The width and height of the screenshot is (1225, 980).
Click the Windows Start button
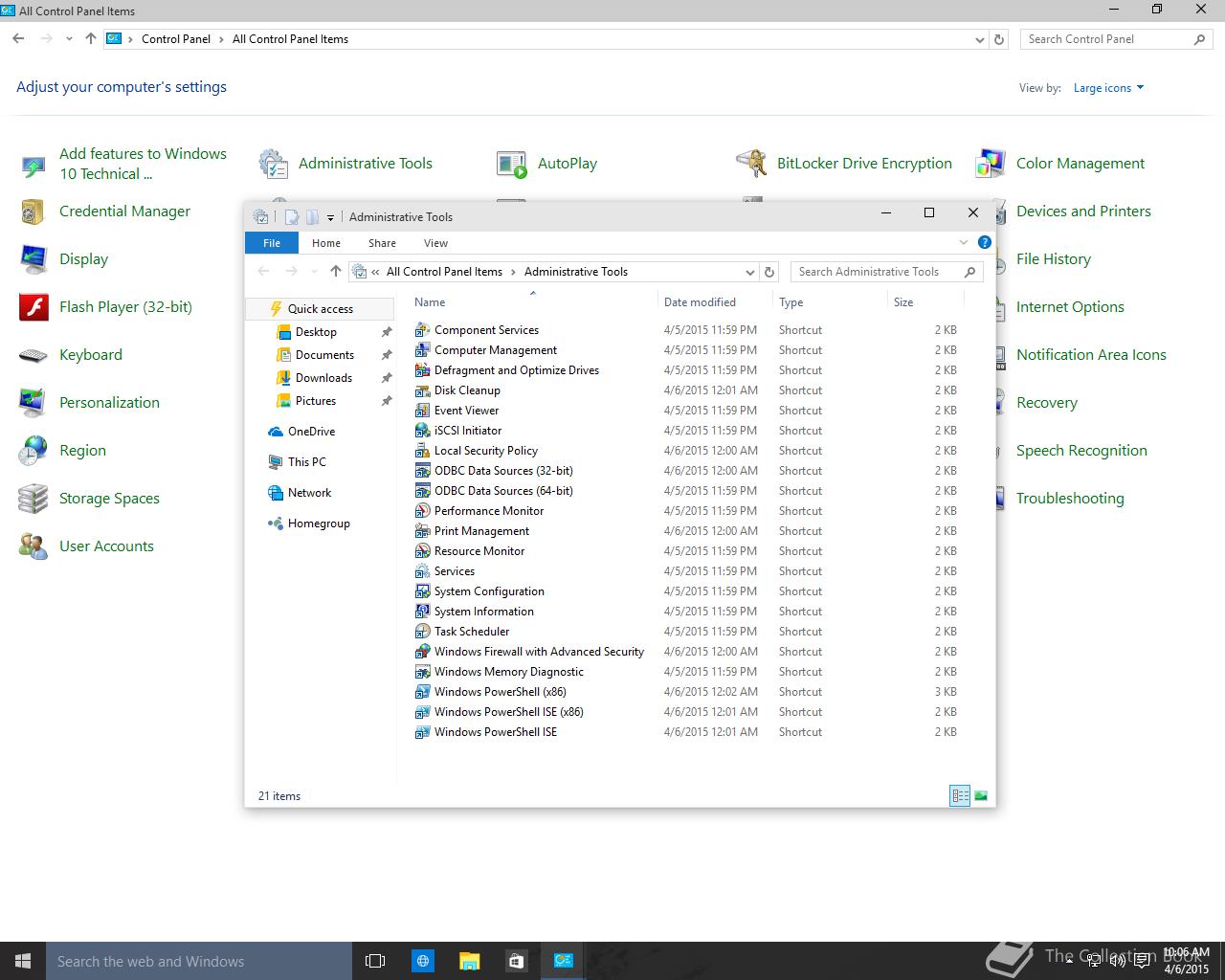23,961
